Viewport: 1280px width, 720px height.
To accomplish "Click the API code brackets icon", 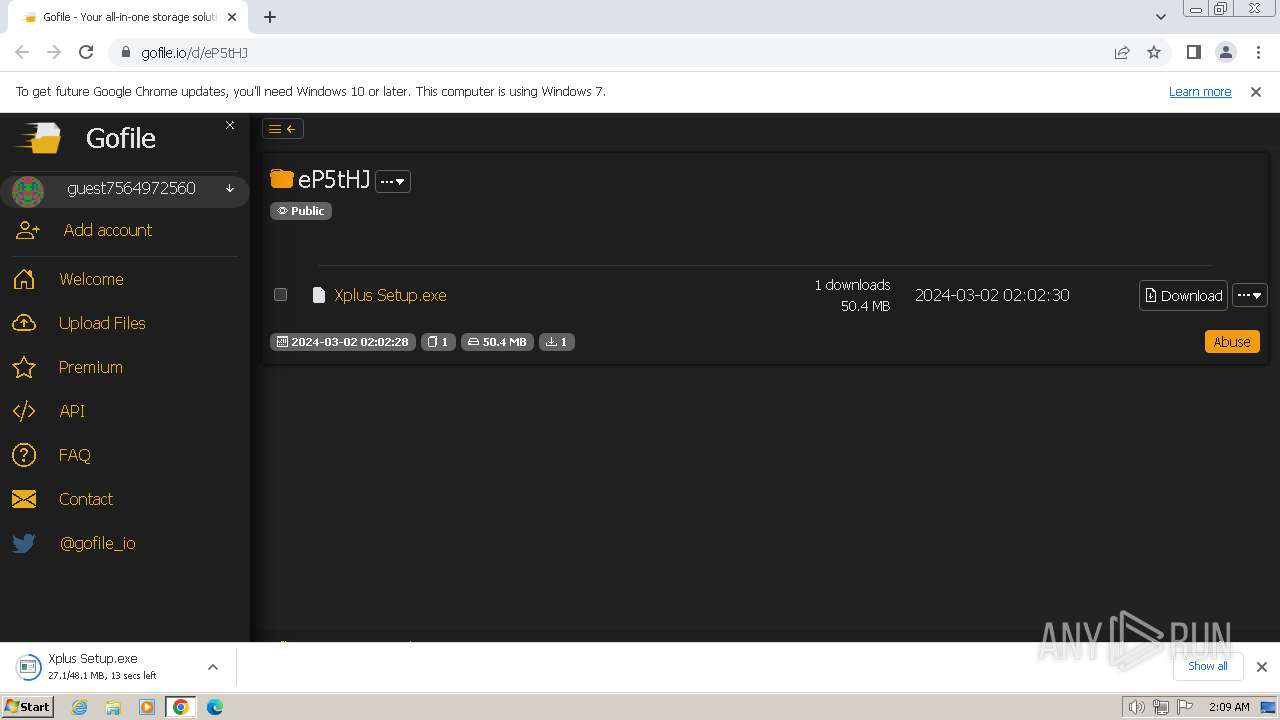I will (x=24, y=411).
